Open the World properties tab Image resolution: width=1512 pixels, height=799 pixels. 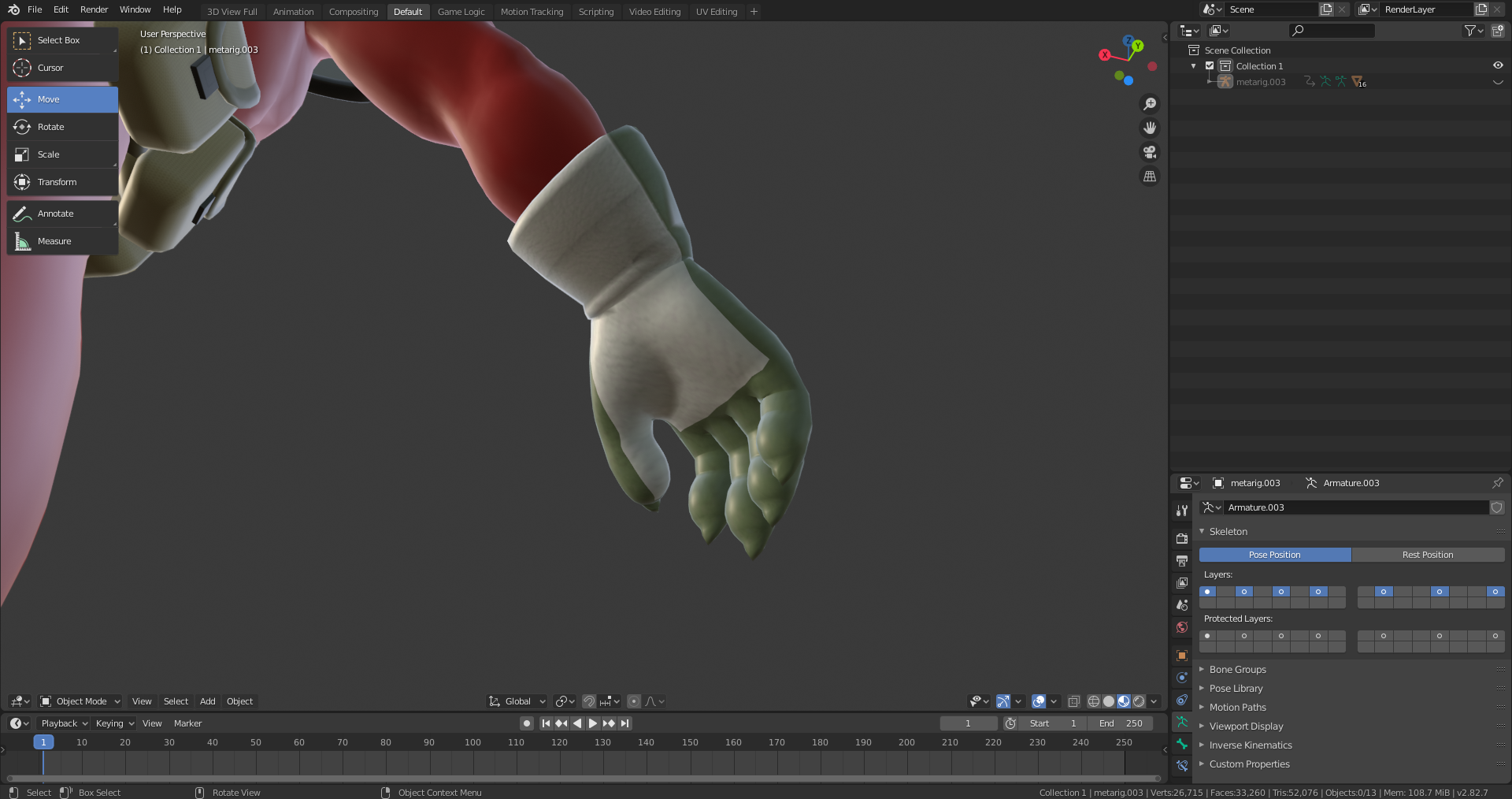[x=1182, y=627]
